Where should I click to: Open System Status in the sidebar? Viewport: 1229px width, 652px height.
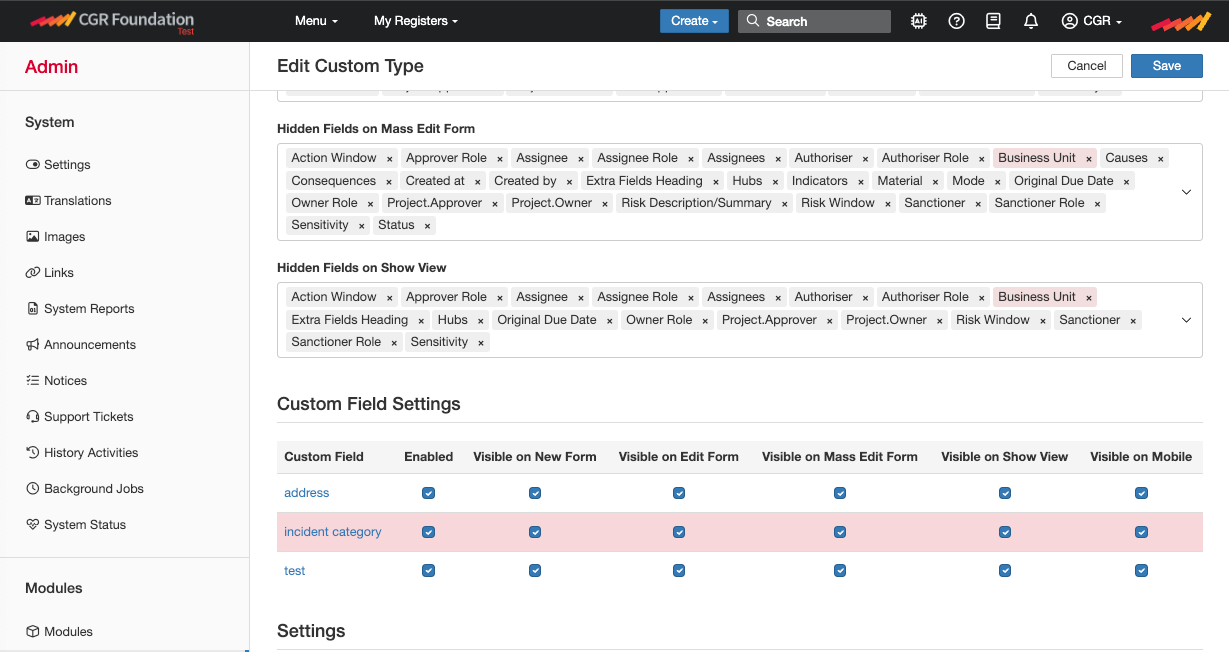85,524
